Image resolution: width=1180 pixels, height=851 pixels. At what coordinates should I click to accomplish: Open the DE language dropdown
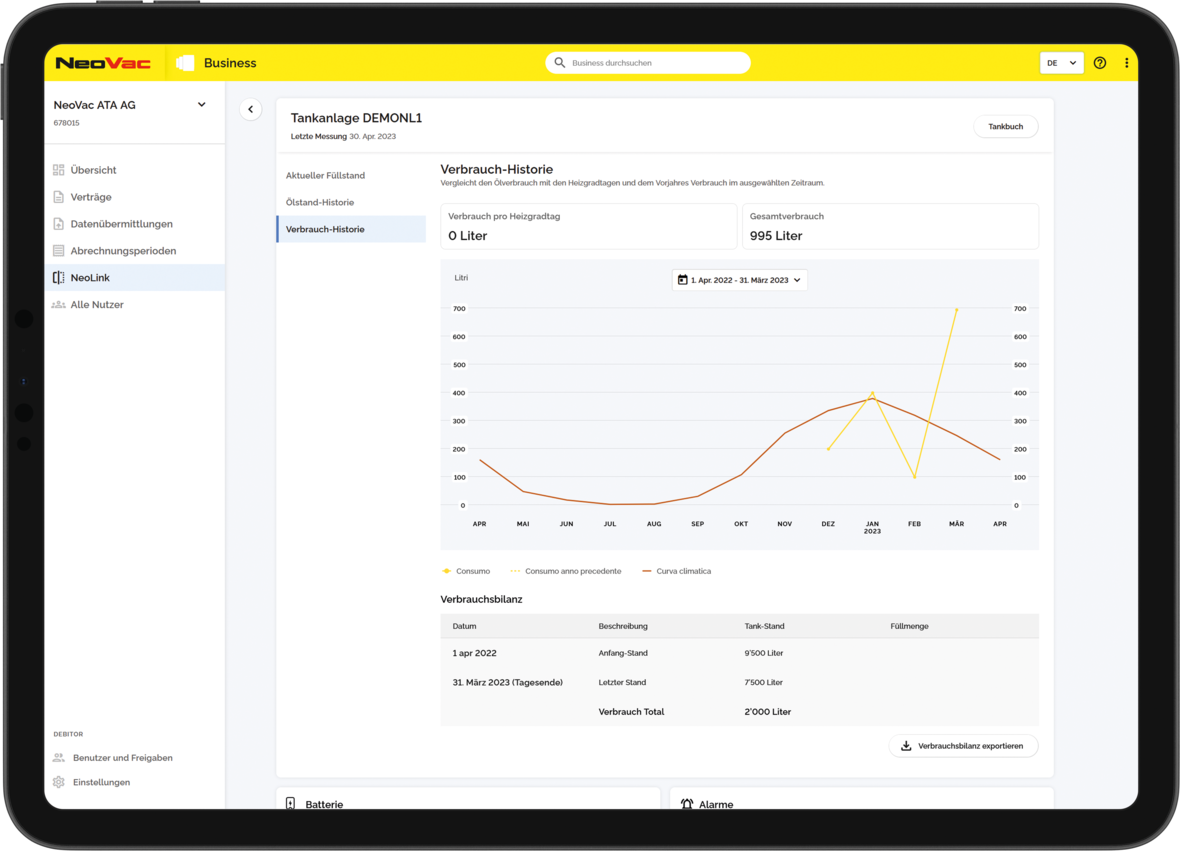pyautogui.click(x=1061, y=63)
